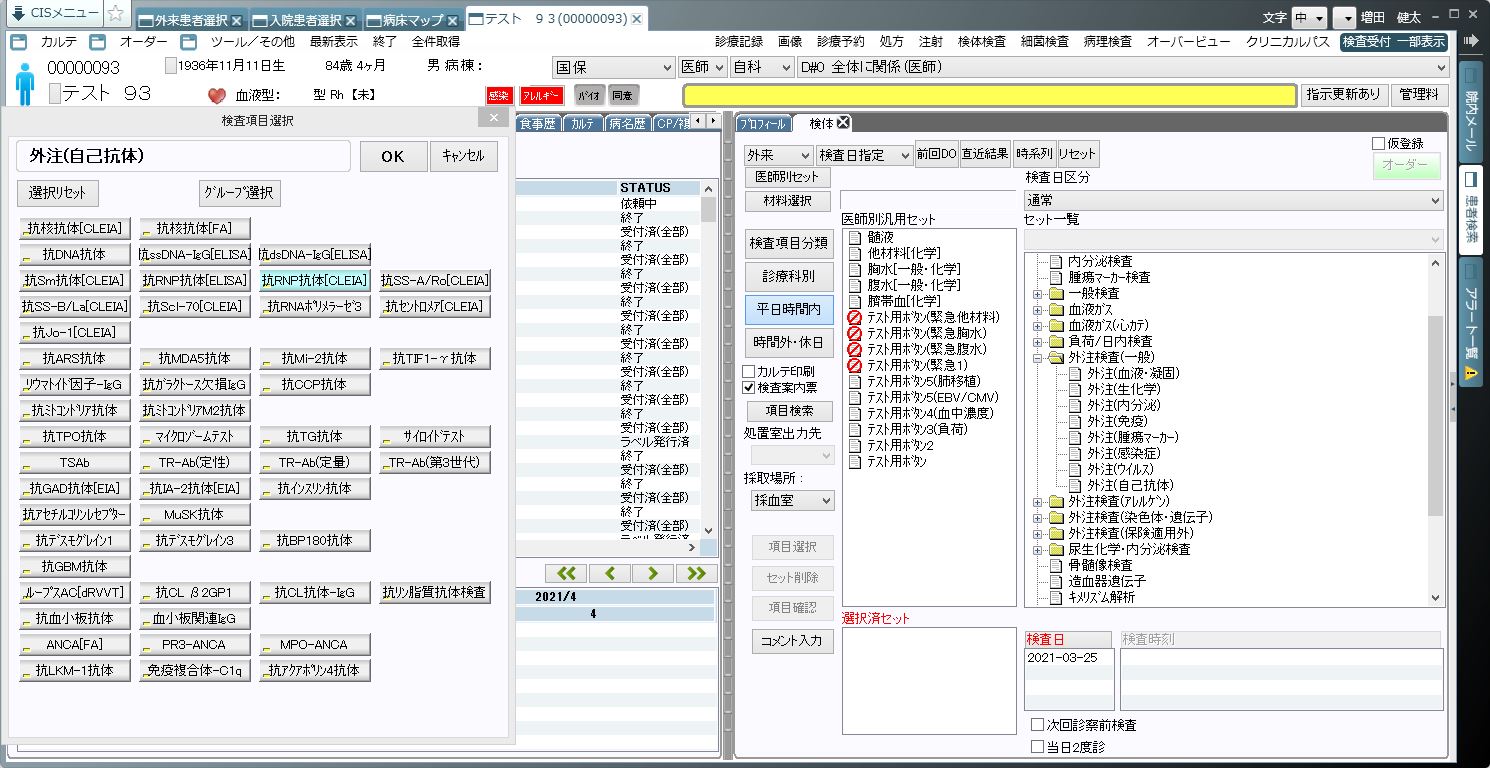This screenshot has height=768, width=1490.
Task: Click the double-left green arrow navigation button
Action: [566, 573]
